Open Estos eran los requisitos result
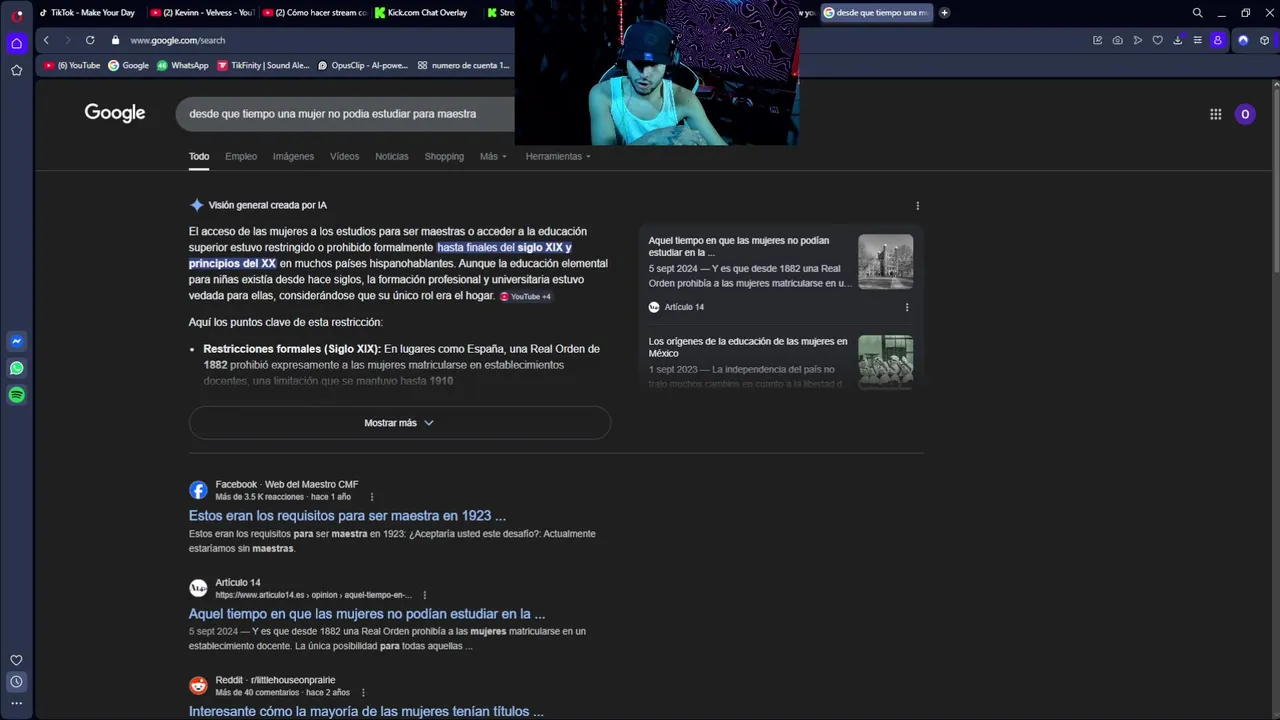Image resolution: width=1280 pixels, height=720 pixels. (x=347, y=516)
